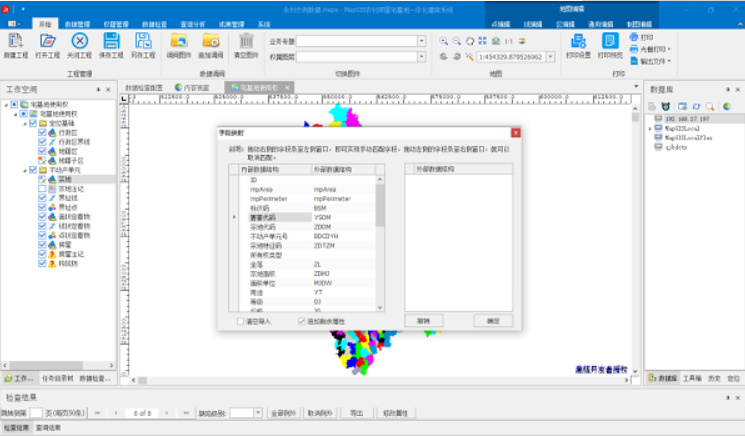Click the 新建工程 (New Project) icon
Image resolution: width=745 pixels, height=436 pixels.
coord(15,44)
